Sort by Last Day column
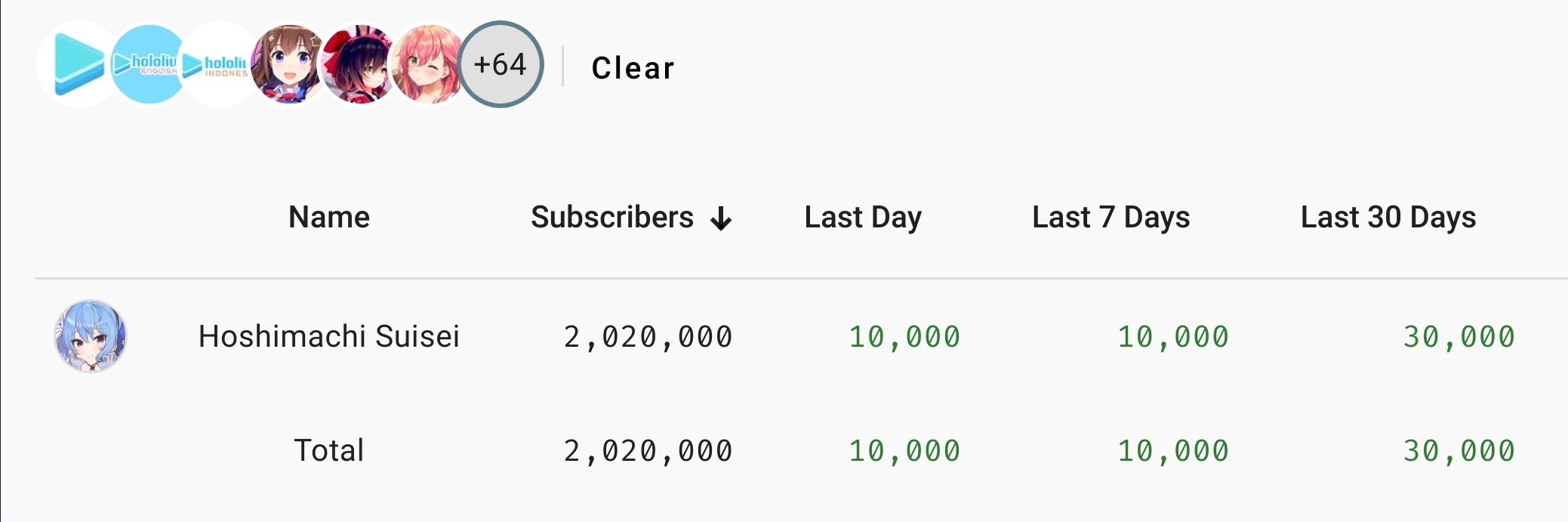The image size is (1568, 522). [863, 218]
